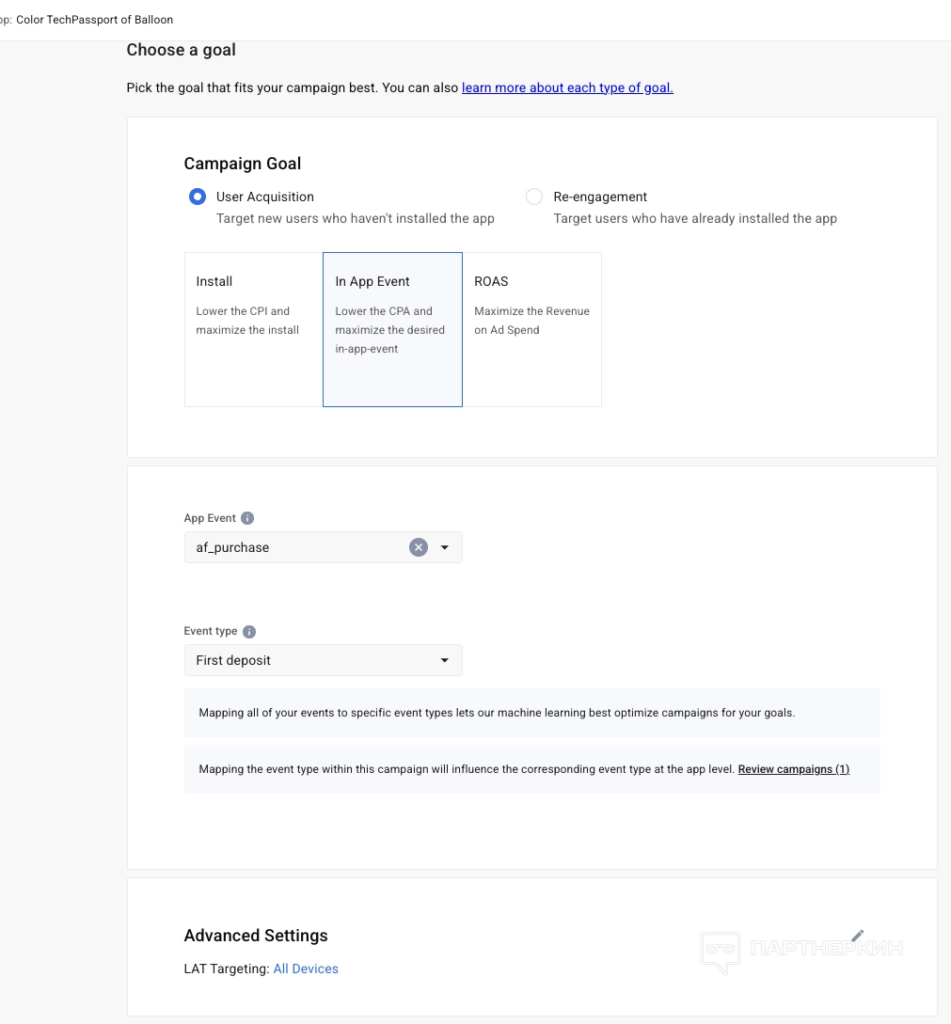Screen dimensions: 951x1024
Task: Open the Event type dropdown arrow
Action: click(x=445, y=660)
